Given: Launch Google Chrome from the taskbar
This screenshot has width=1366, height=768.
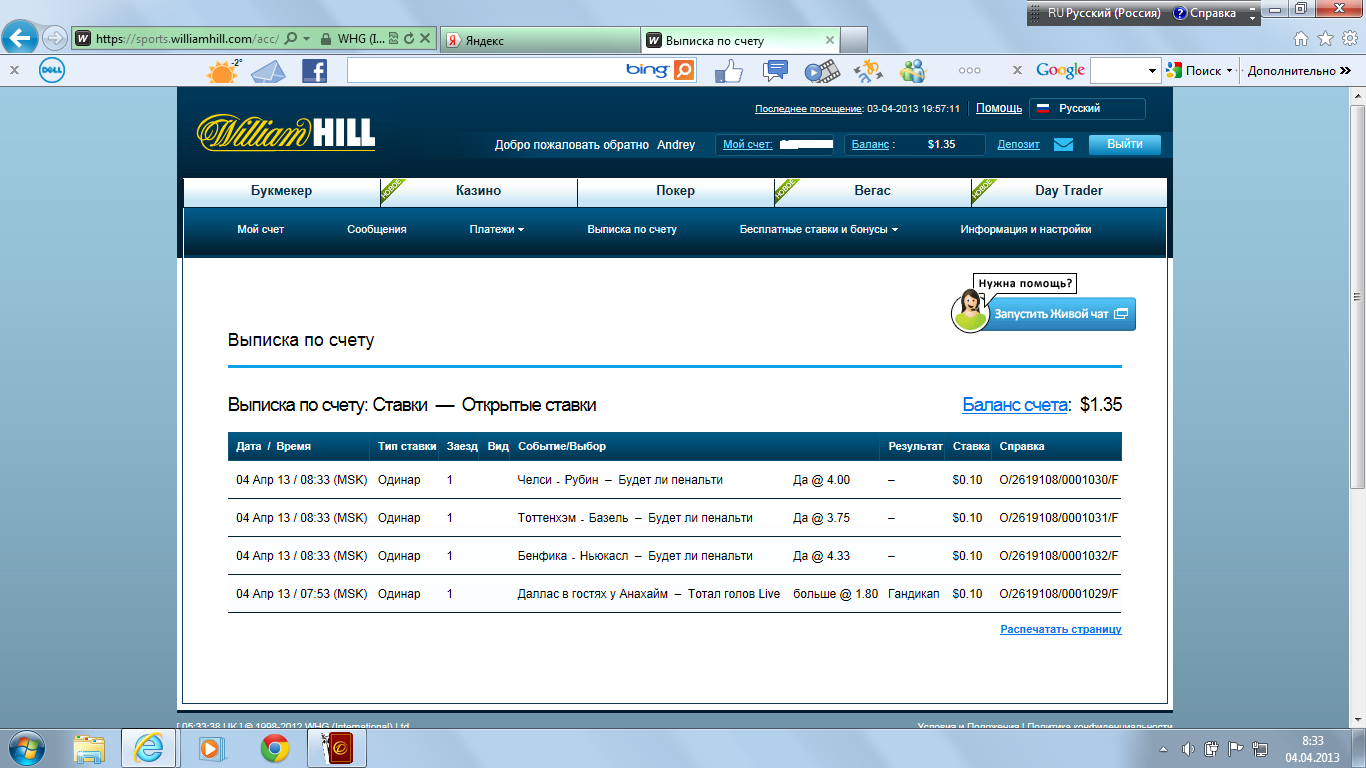Looking at the screenshot, I should [x=275, y=748].
